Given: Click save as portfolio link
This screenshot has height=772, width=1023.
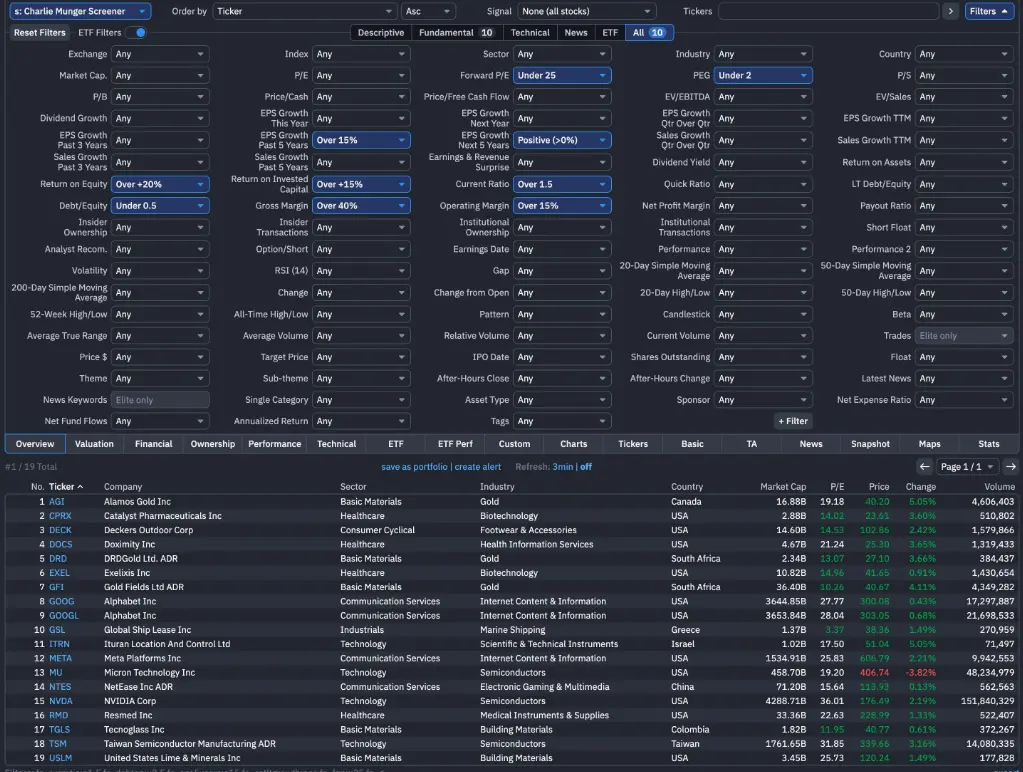Looking at the screenshot, I should coord(414,467).
